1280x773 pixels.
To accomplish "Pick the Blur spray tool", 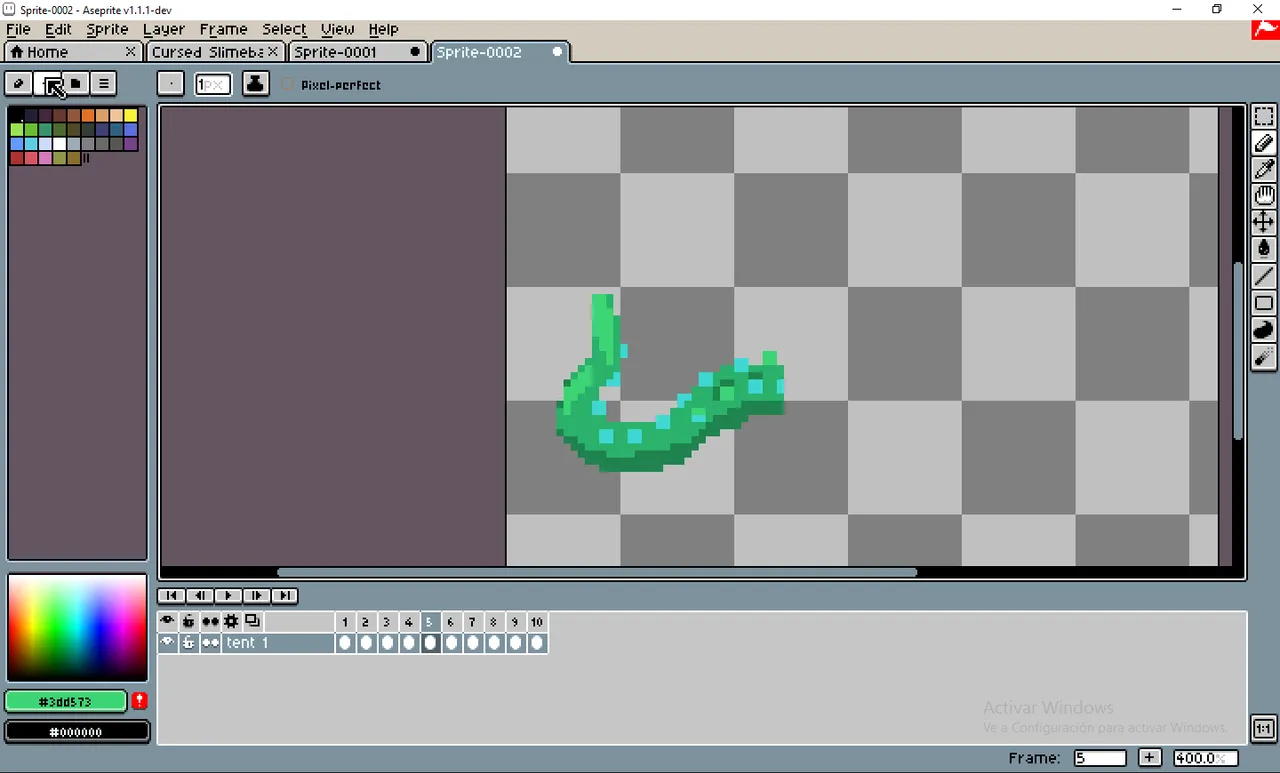I will click(1264, 357).
